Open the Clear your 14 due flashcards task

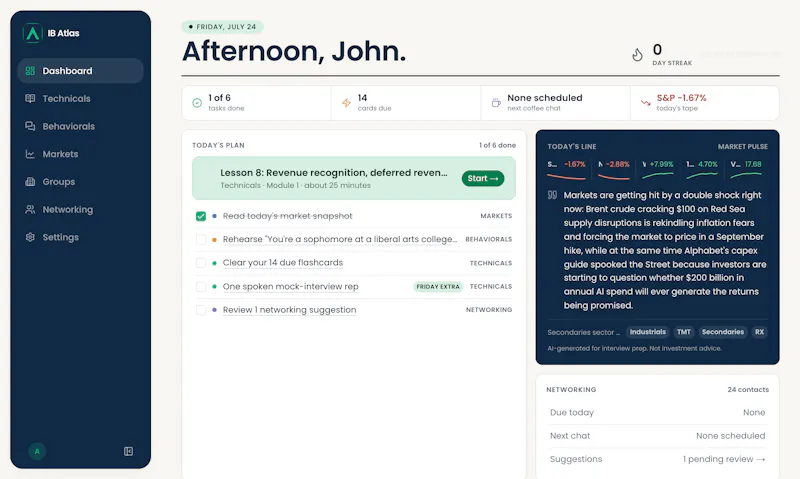click(283, 263)
